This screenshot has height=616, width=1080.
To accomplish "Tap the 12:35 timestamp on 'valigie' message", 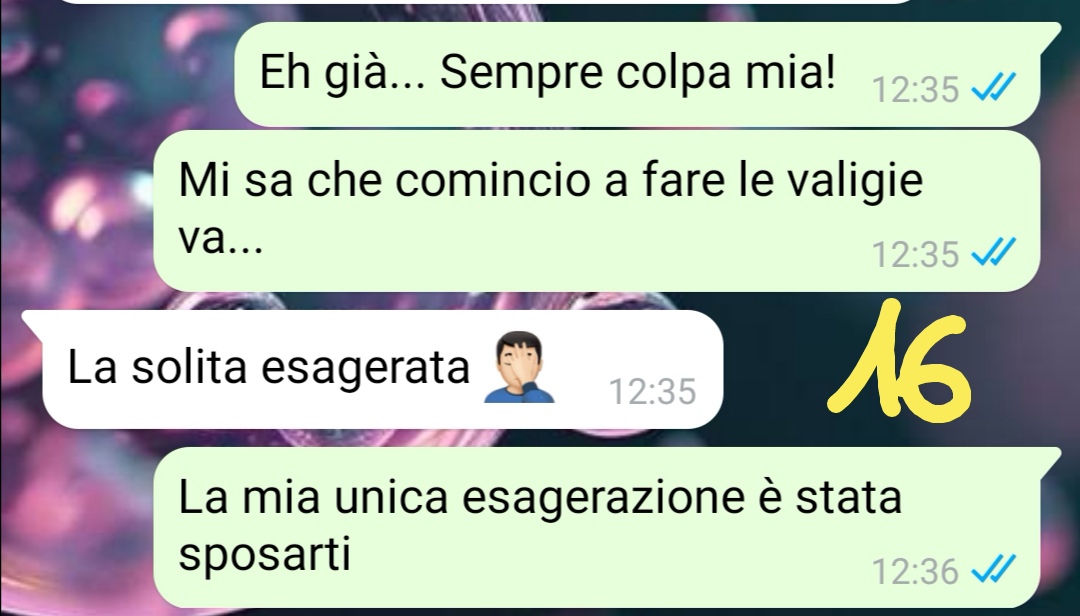I will click(915, 254).
